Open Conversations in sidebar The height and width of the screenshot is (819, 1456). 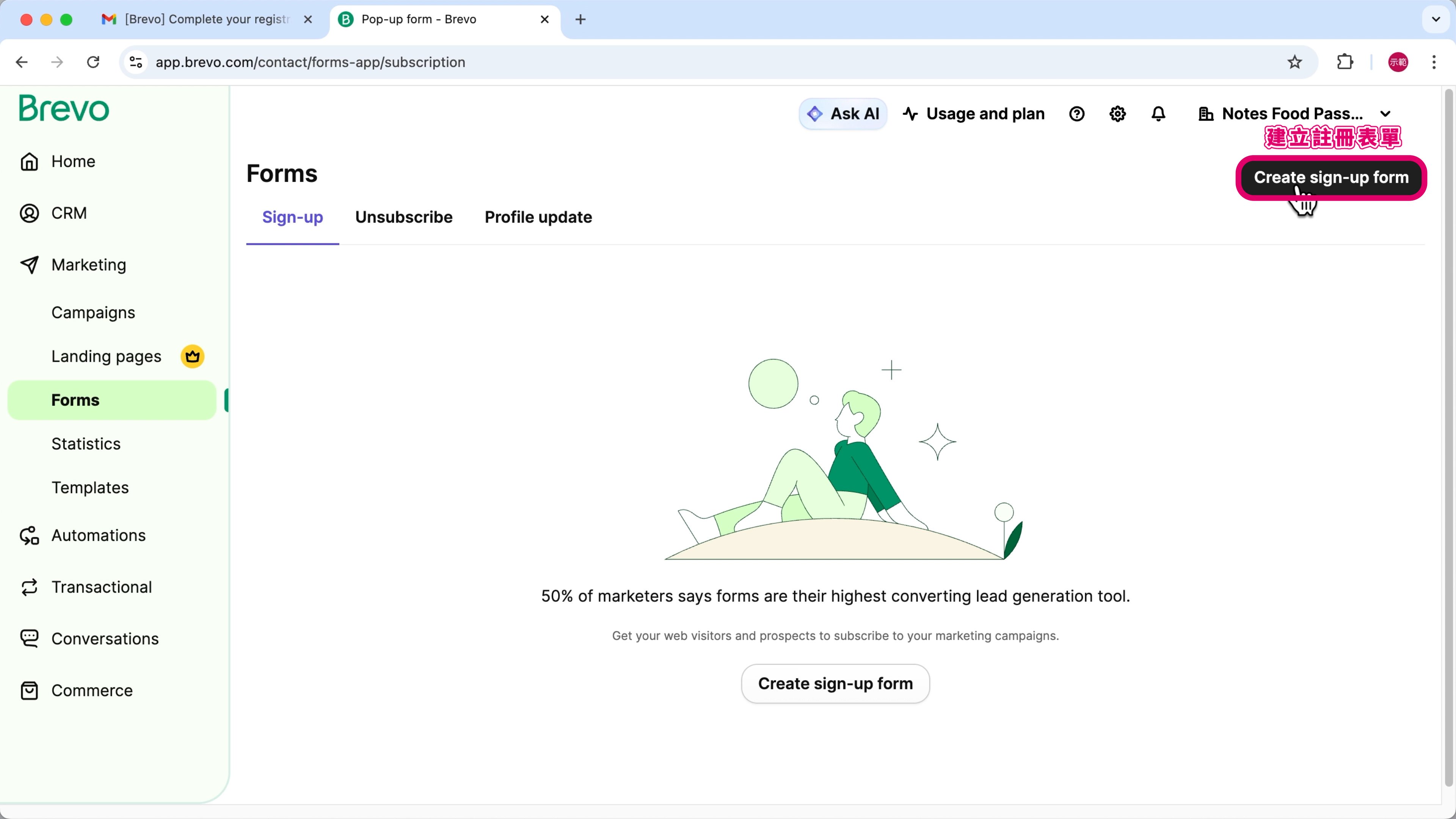tap(105, 639)
